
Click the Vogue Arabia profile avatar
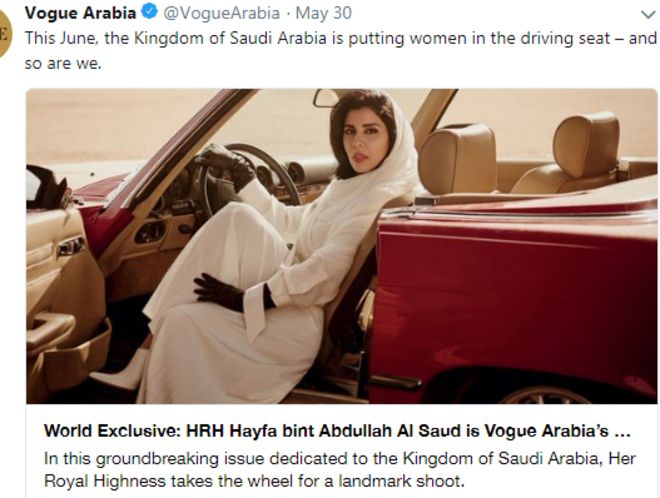pos(5,35)
